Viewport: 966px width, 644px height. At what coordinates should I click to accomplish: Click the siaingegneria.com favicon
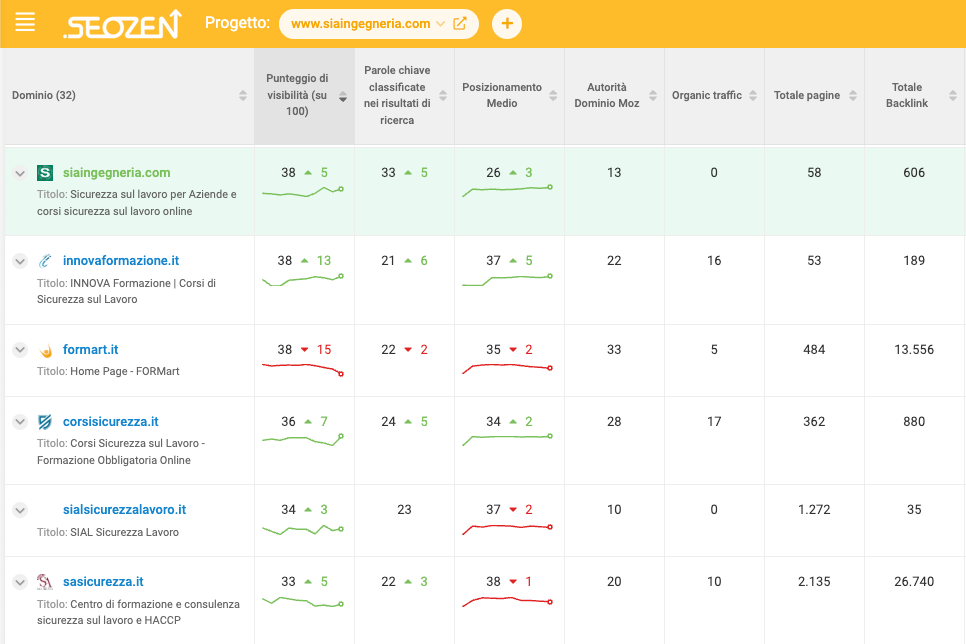[x=45, y=173]
